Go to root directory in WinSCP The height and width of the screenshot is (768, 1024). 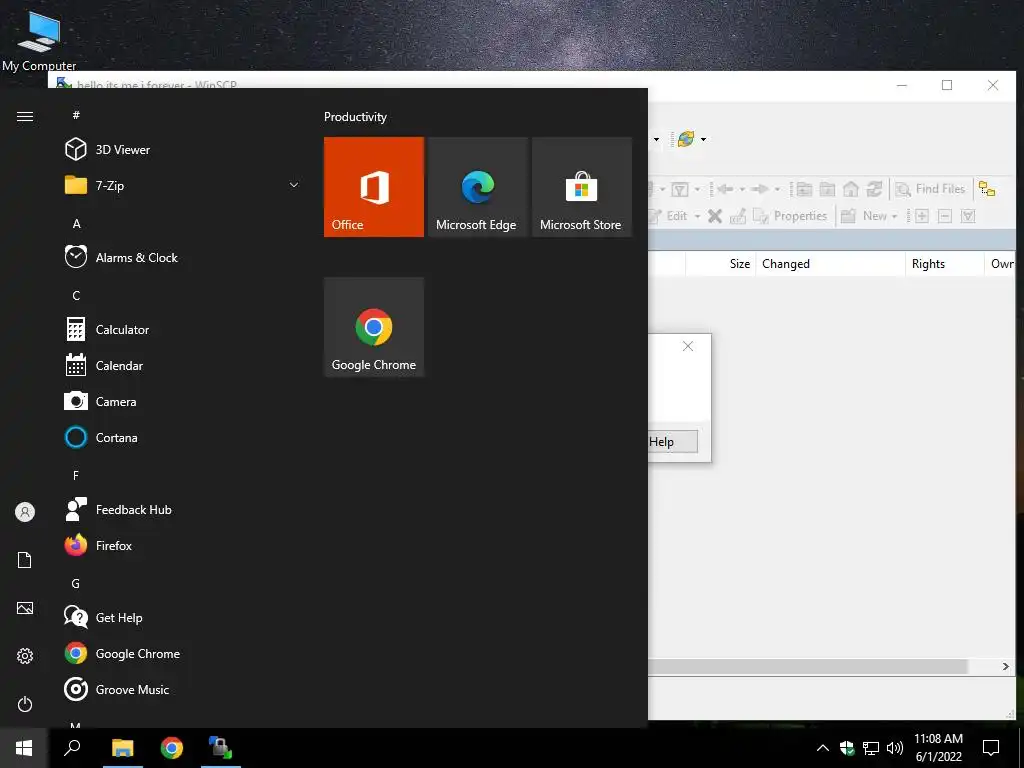[827, 189]
